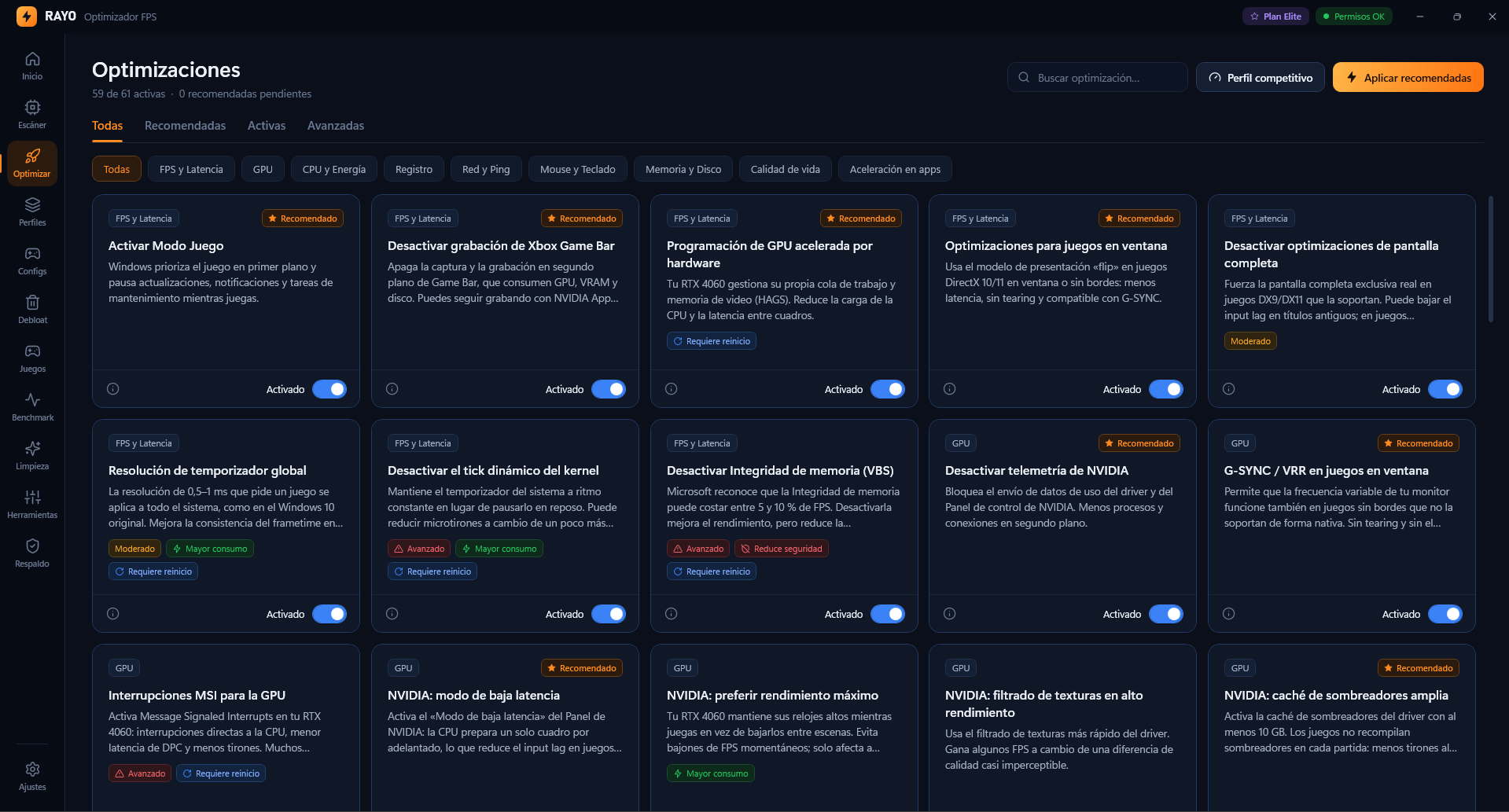Filter by Aceleración en apps category

[895, 169]
